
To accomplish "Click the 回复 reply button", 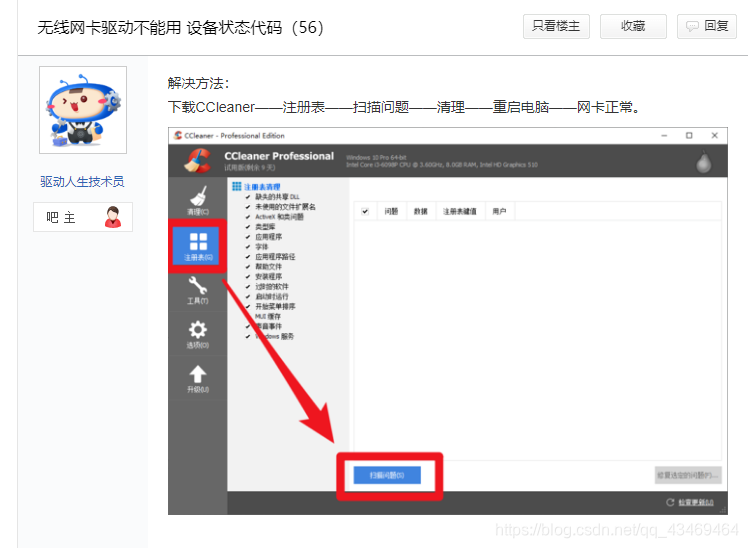I will point(707,26).
